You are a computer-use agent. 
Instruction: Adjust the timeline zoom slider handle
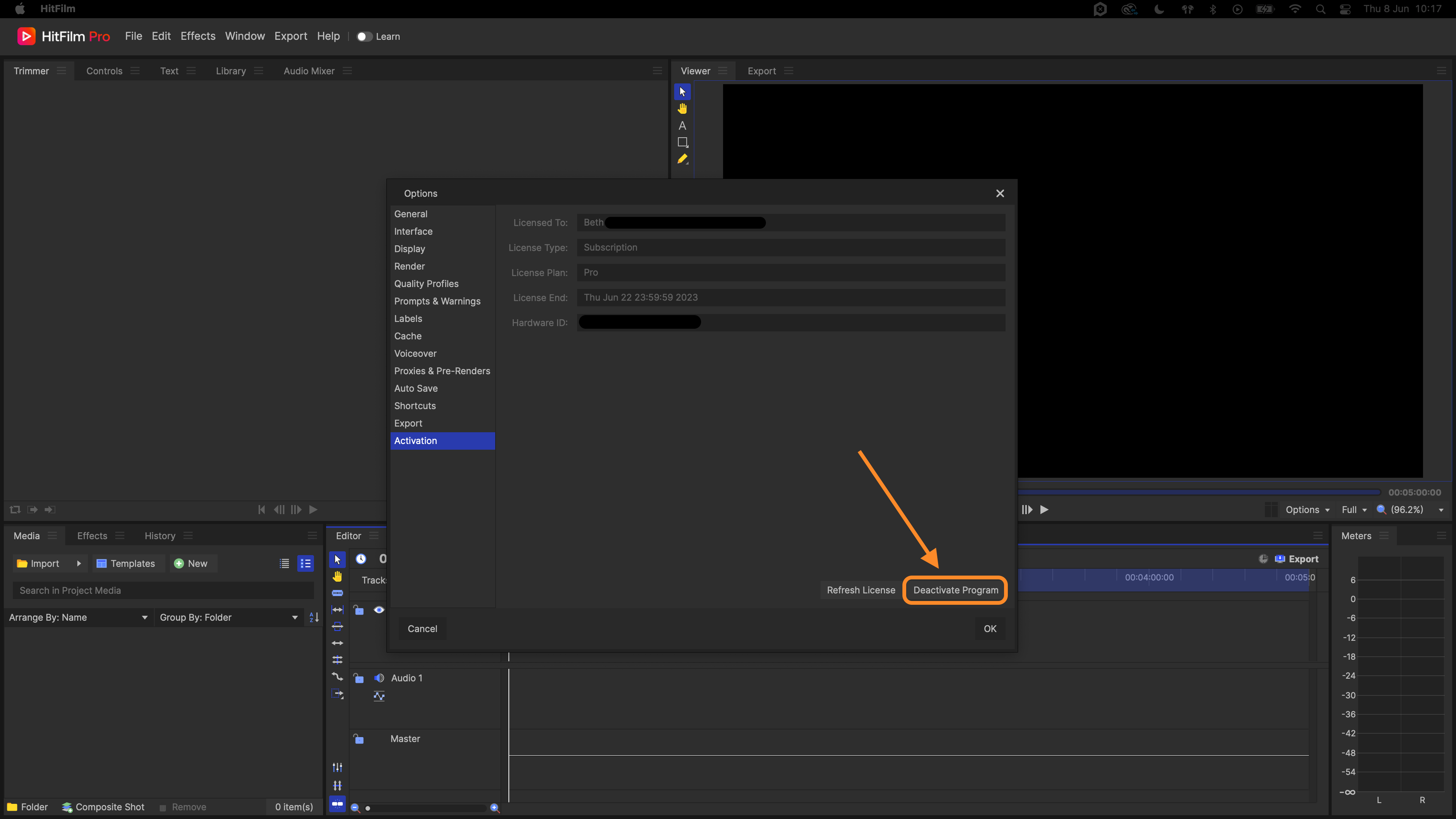pyautogui.click(x=368, y=808)
